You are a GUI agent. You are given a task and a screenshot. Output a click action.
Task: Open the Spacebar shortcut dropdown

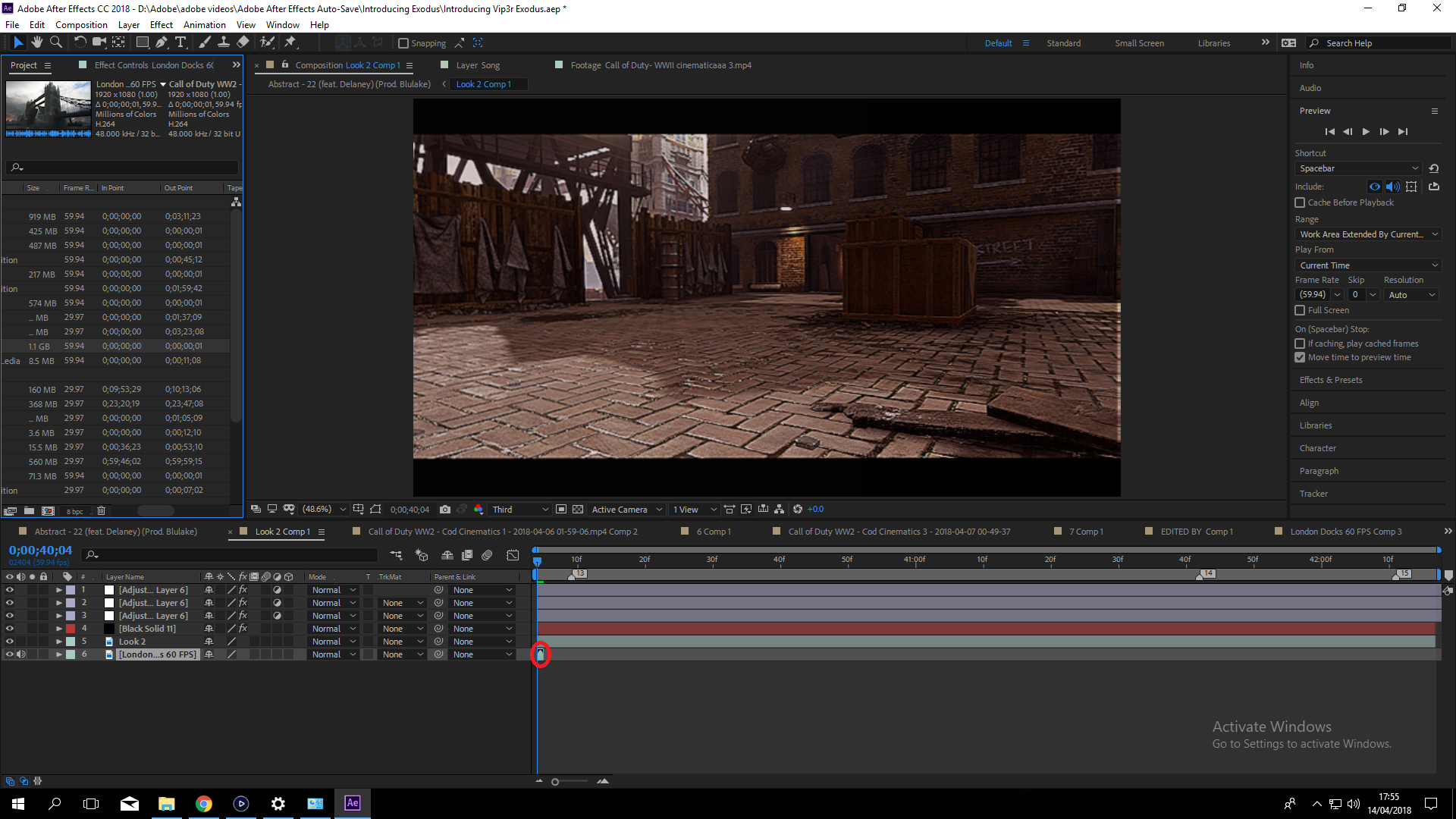click(1357, 168)
